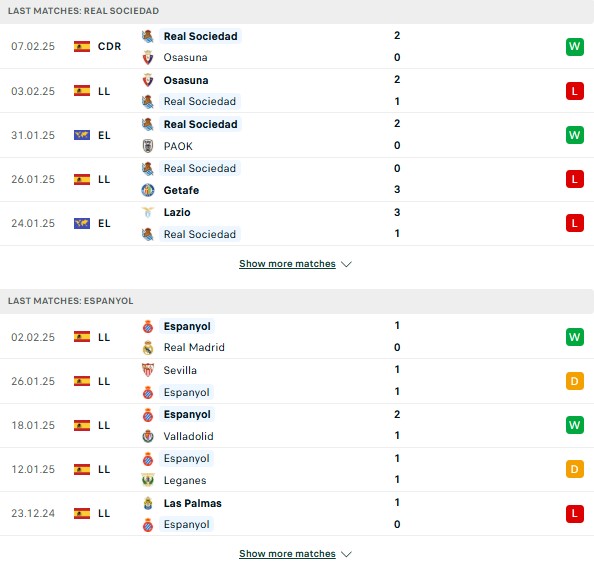Click the Getafe club crest icon
This screenshot has height=569, width=594.
point(148,190)
